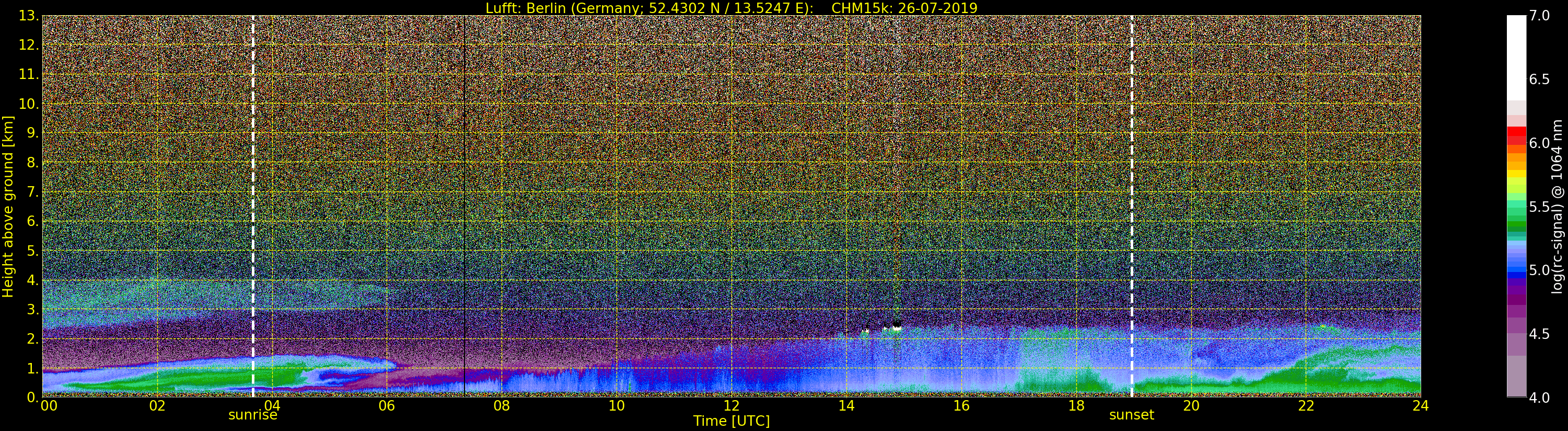Click height axis tick label 3.

coord(33,309)
